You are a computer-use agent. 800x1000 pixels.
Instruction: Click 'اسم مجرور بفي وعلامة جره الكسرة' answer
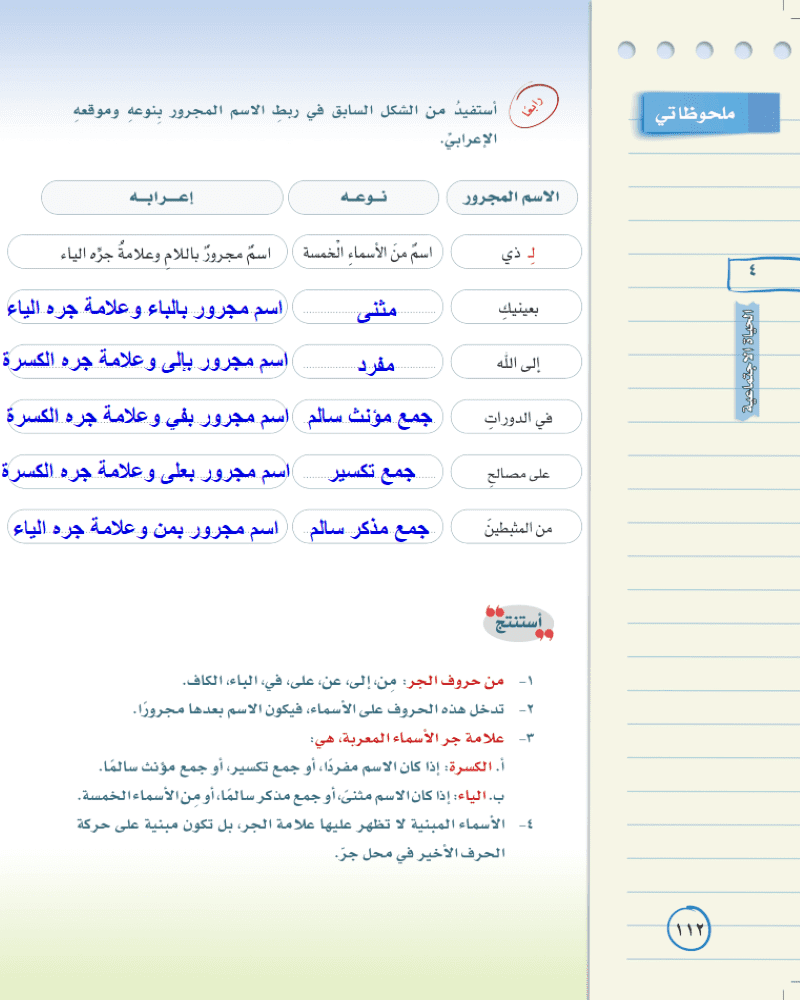click(x=147, y=416)
